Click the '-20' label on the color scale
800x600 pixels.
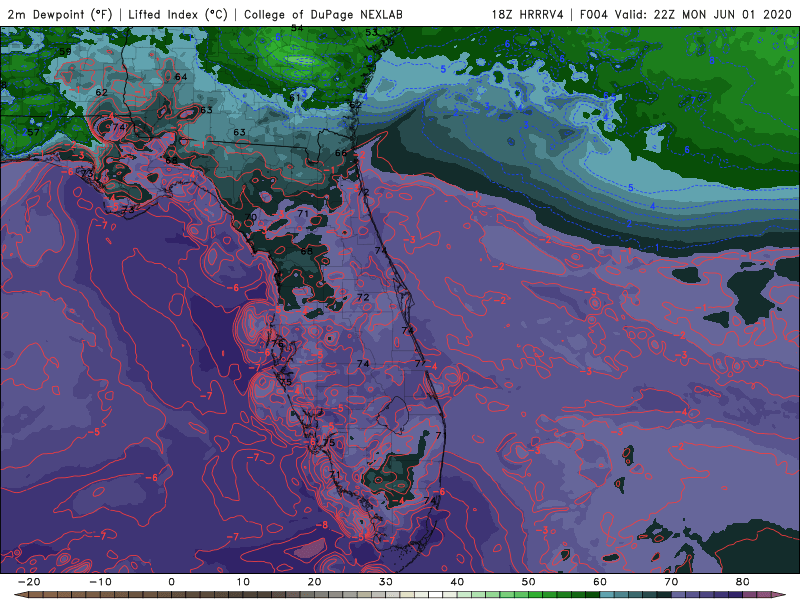29,582
